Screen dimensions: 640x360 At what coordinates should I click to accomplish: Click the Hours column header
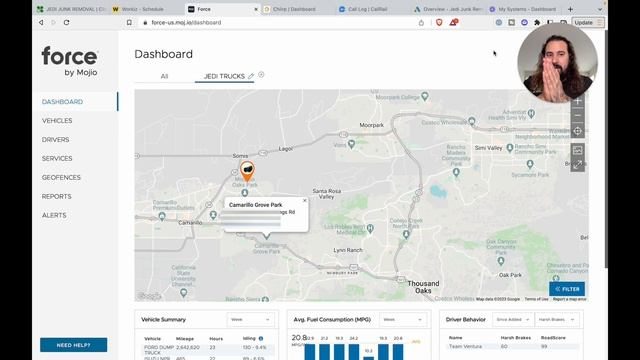click(x=216, y=338)
